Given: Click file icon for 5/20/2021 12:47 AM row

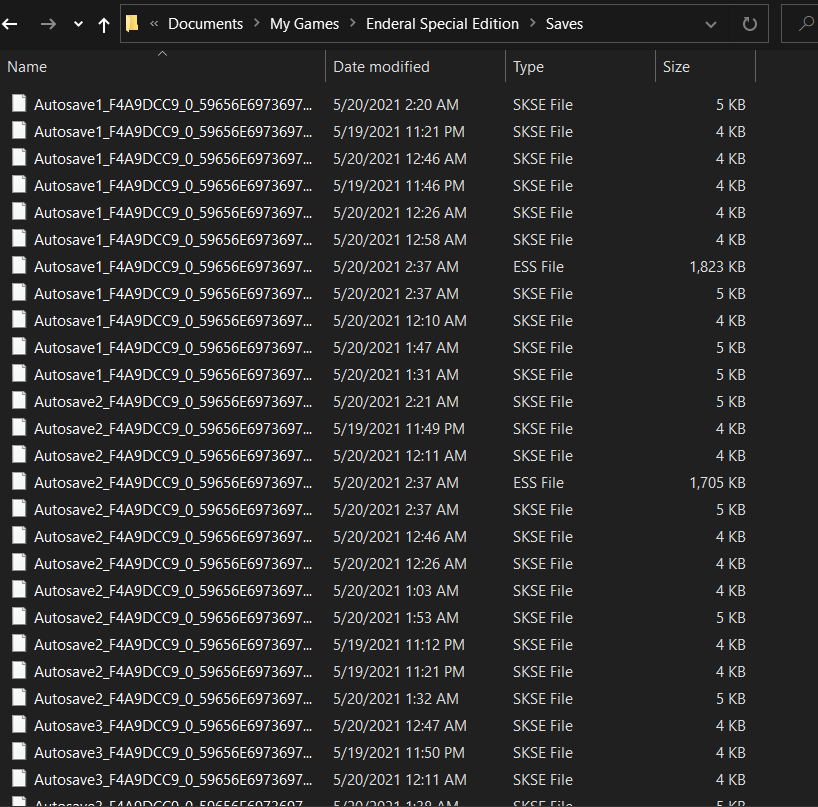Looking at the screenshot, I should [19, 724].
